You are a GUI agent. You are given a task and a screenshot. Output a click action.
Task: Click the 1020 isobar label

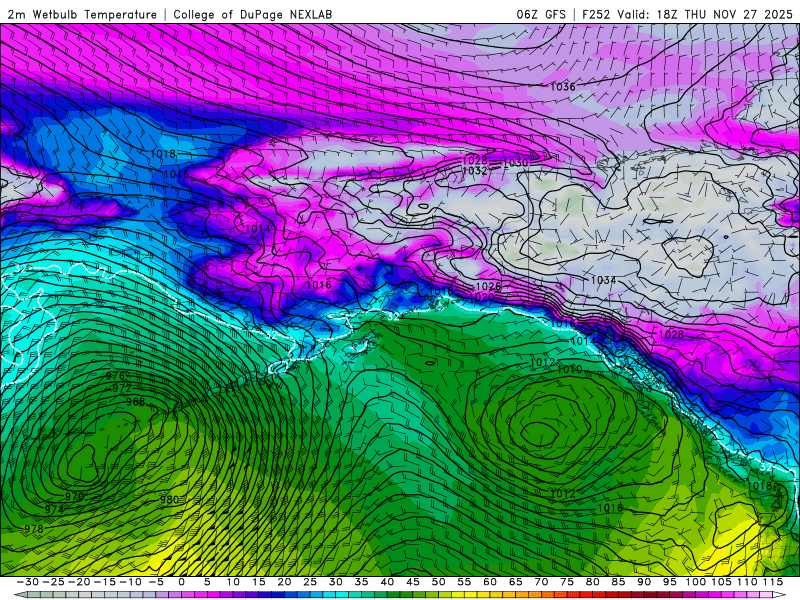tap(482, 297)
